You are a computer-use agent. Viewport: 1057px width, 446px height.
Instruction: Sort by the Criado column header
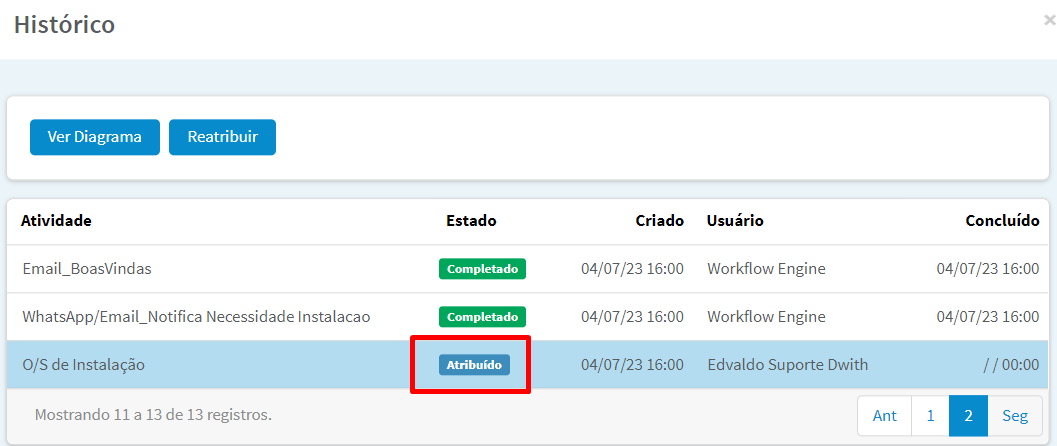(x=659, y=221)
